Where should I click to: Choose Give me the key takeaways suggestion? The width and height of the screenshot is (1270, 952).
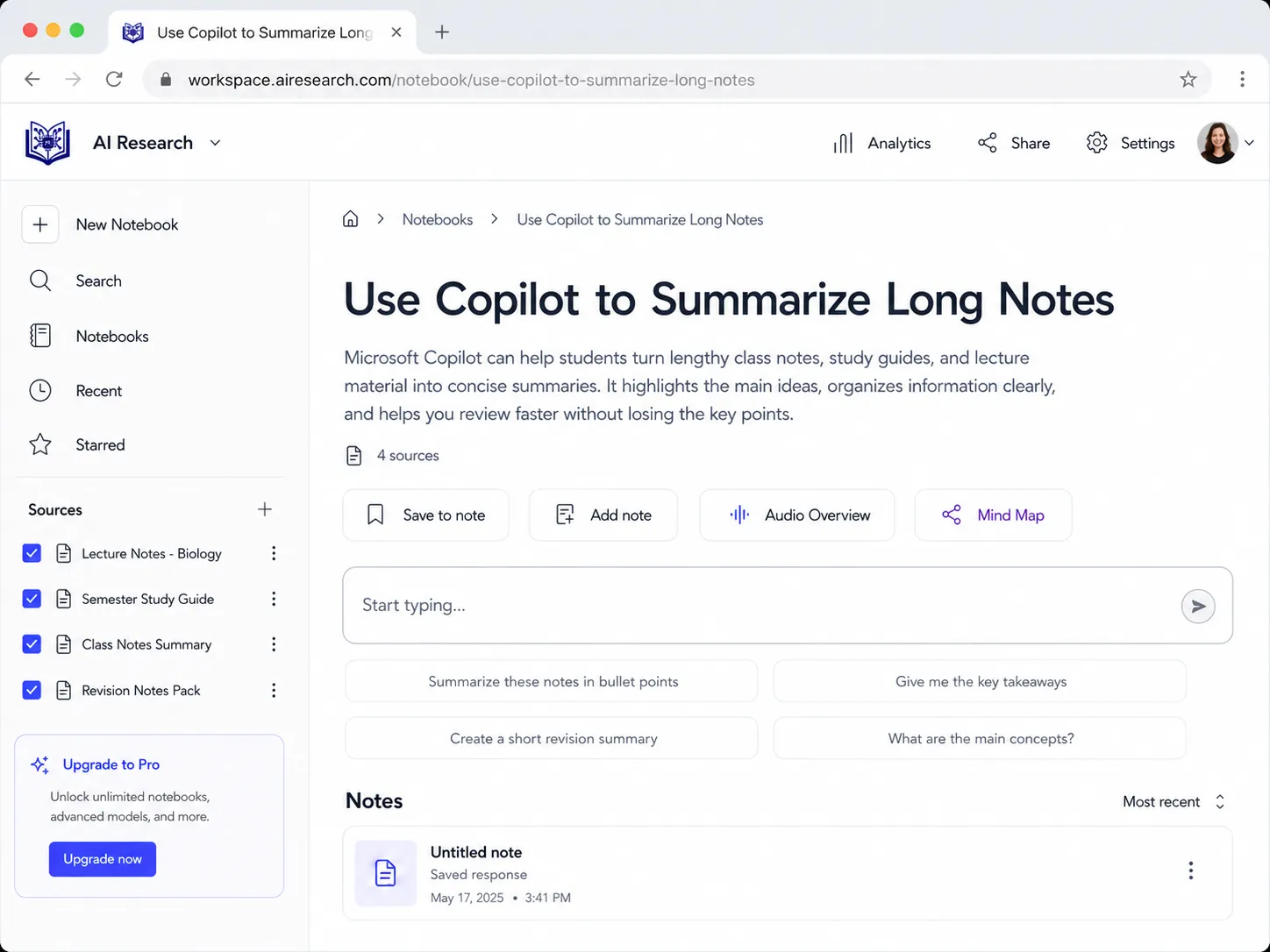(980, 681)
